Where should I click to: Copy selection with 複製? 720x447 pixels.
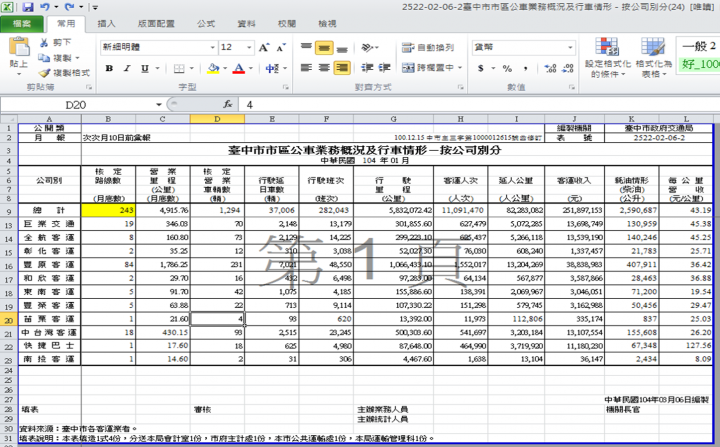[x=55, y=58]
